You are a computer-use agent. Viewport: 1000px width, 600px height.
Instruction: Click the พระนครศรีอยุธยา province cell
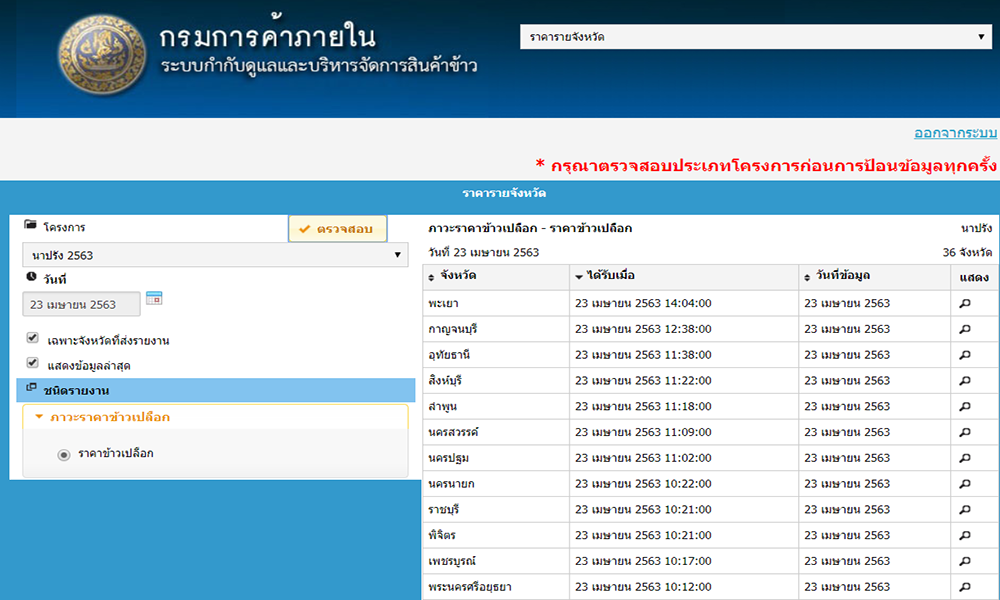(496, 587)
